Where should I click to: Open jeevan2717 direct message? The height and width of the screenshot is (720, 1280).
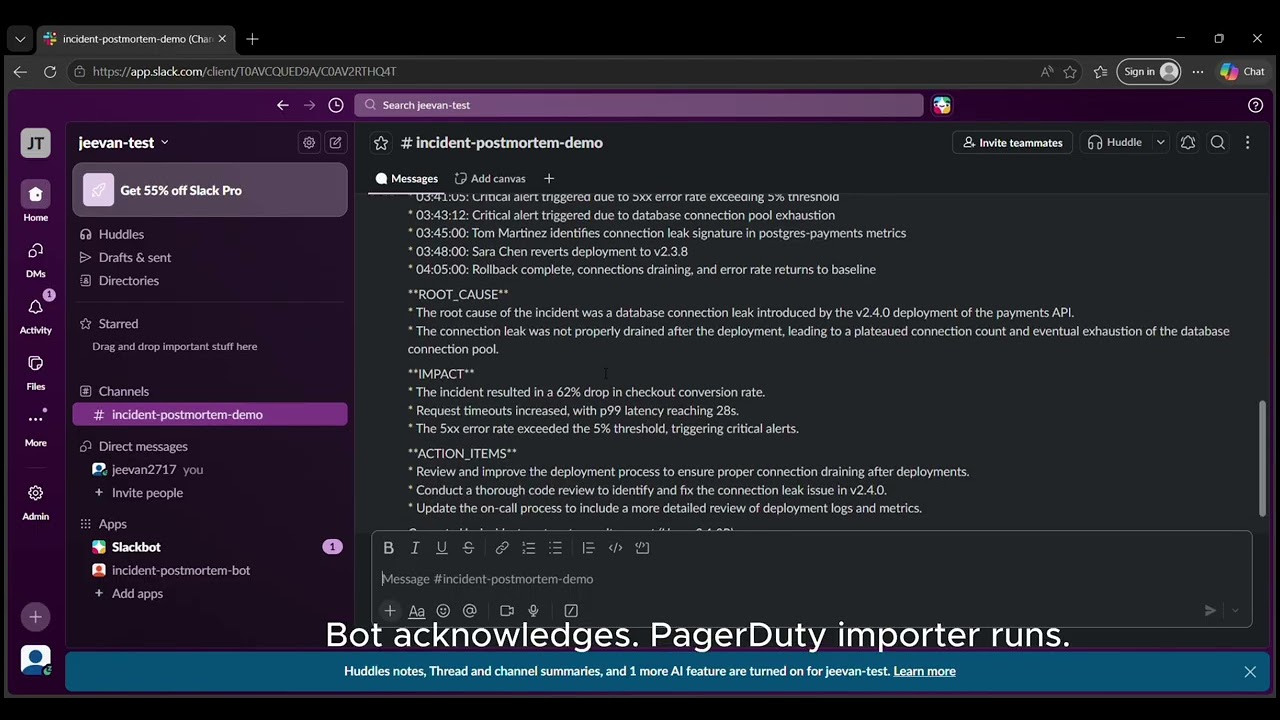210,469
